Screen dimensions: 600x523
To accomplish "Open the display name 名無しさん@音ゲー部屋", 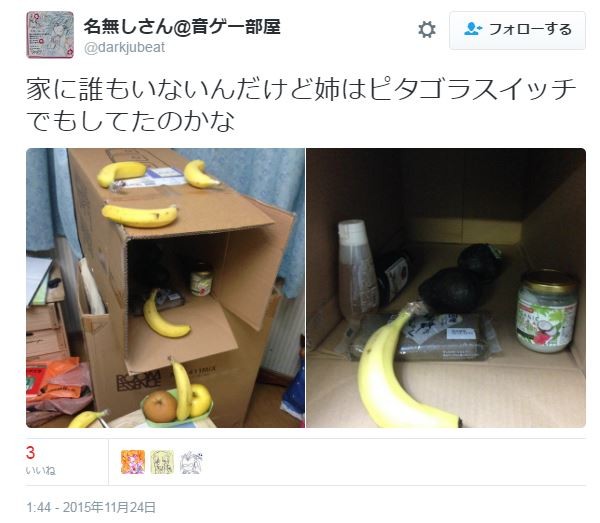I will click(182, 26).
